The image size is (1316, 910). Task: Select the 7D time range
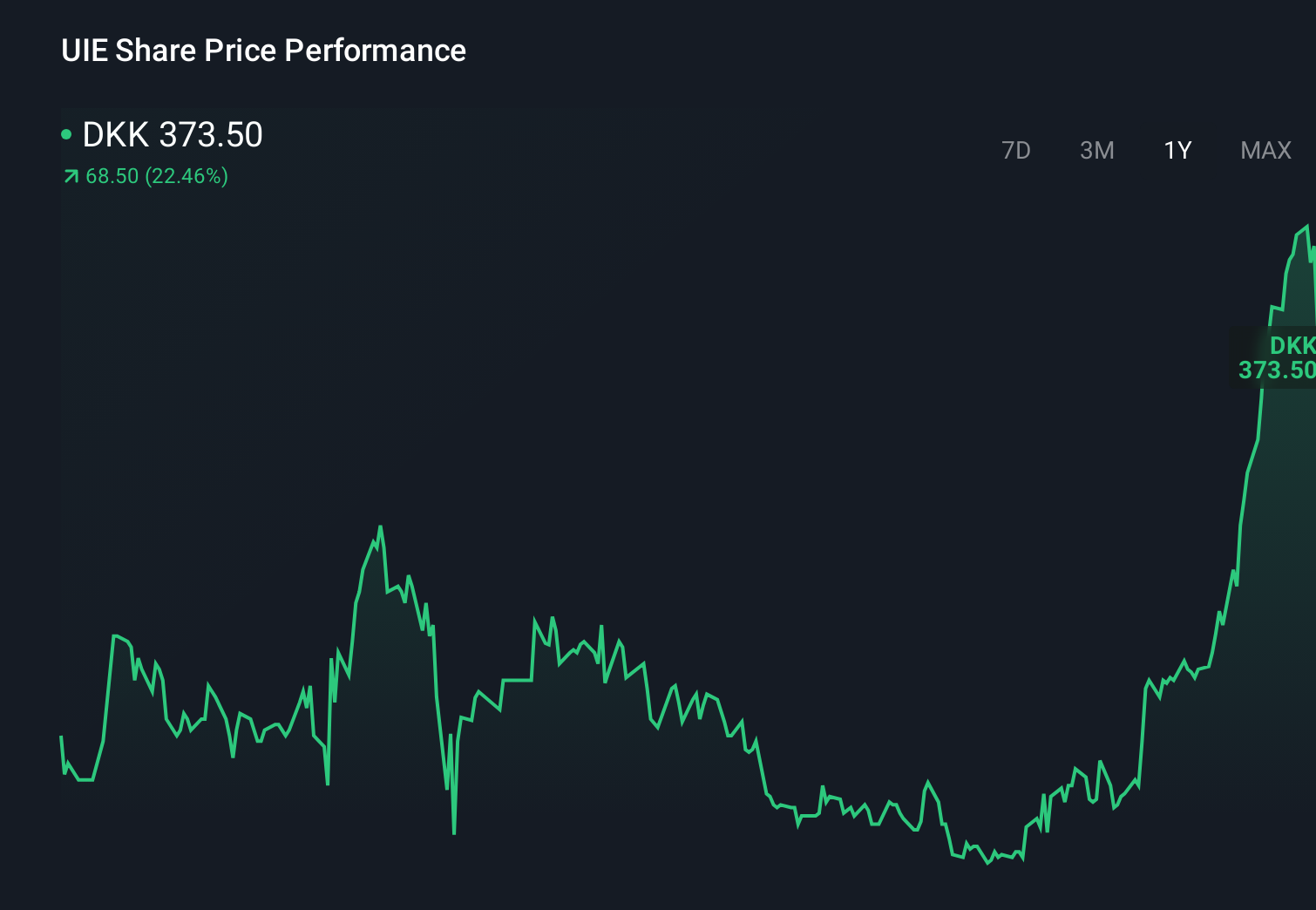point(1016,150)
